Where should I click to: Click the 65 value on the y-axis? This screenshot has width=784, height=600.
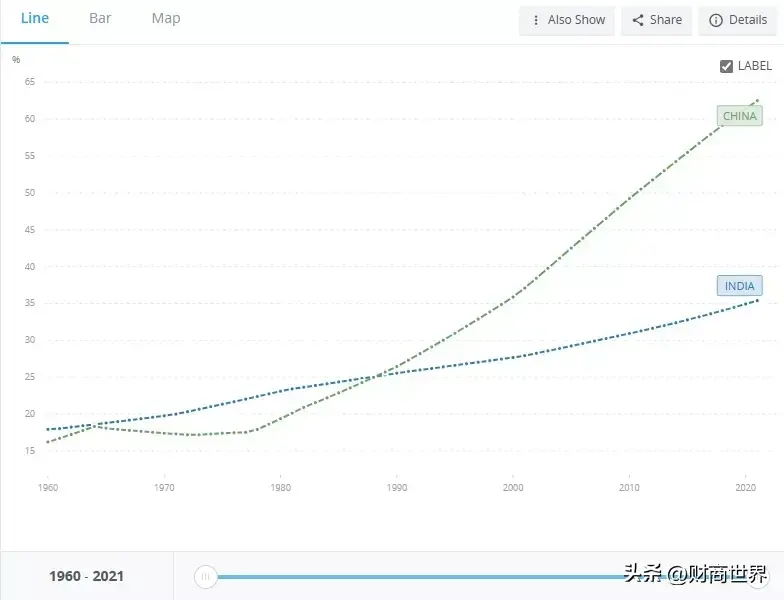click(x=30, y=82)
